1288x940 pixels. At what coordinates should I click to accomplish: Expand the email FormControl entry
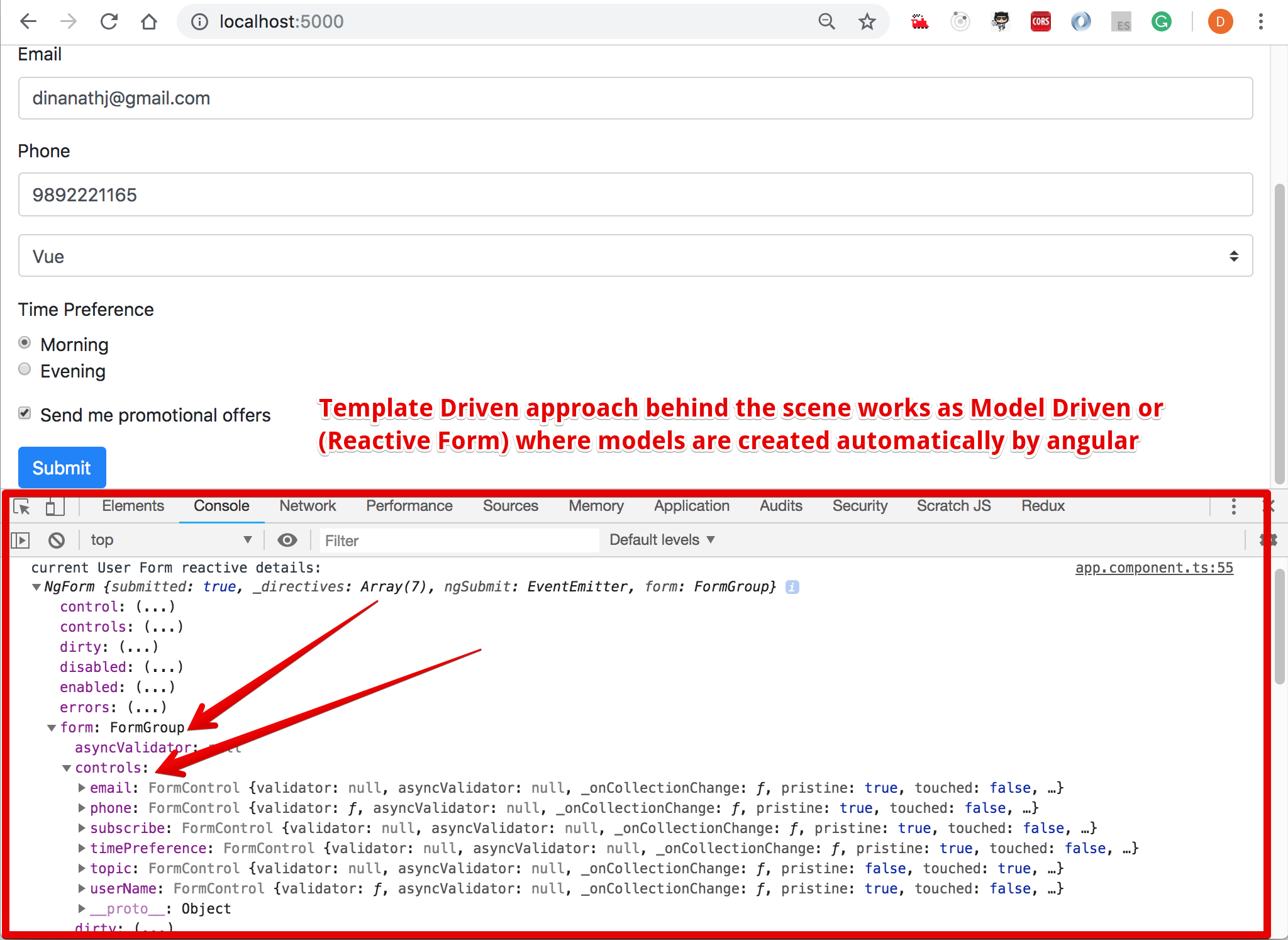point(82,788)
